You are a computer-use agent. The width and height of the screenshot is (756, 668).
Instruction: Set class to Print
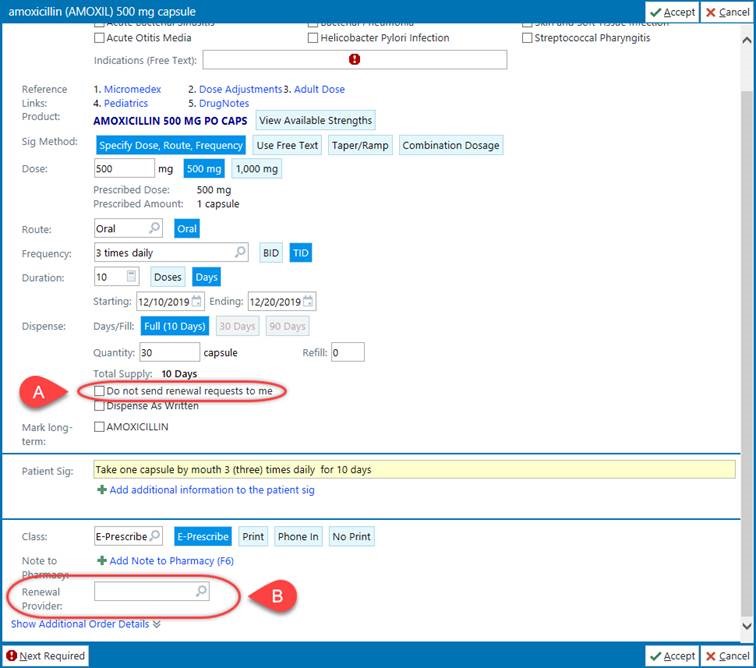pos(253,536)
